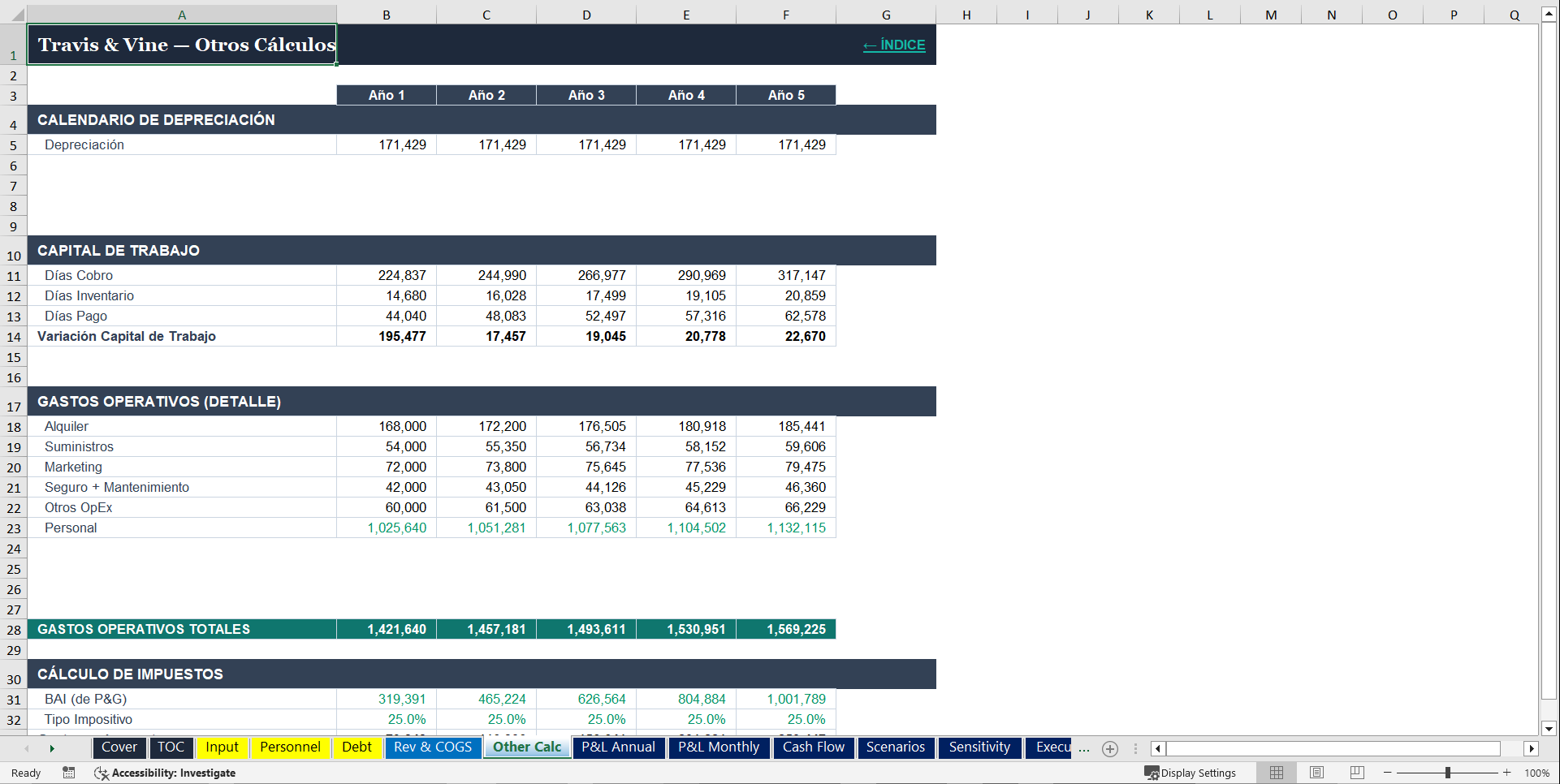This screenshot has width=1560, height=784.
Task: Select Días Inventario value 16,028
Action: 486,295
